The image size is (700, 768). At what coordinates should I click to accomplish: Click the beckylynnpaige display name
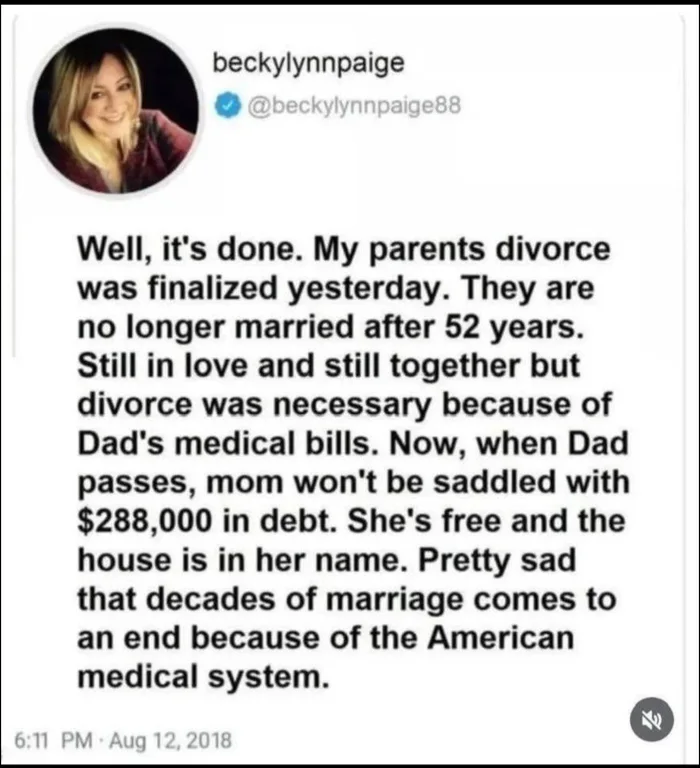[x=308, y=64]
